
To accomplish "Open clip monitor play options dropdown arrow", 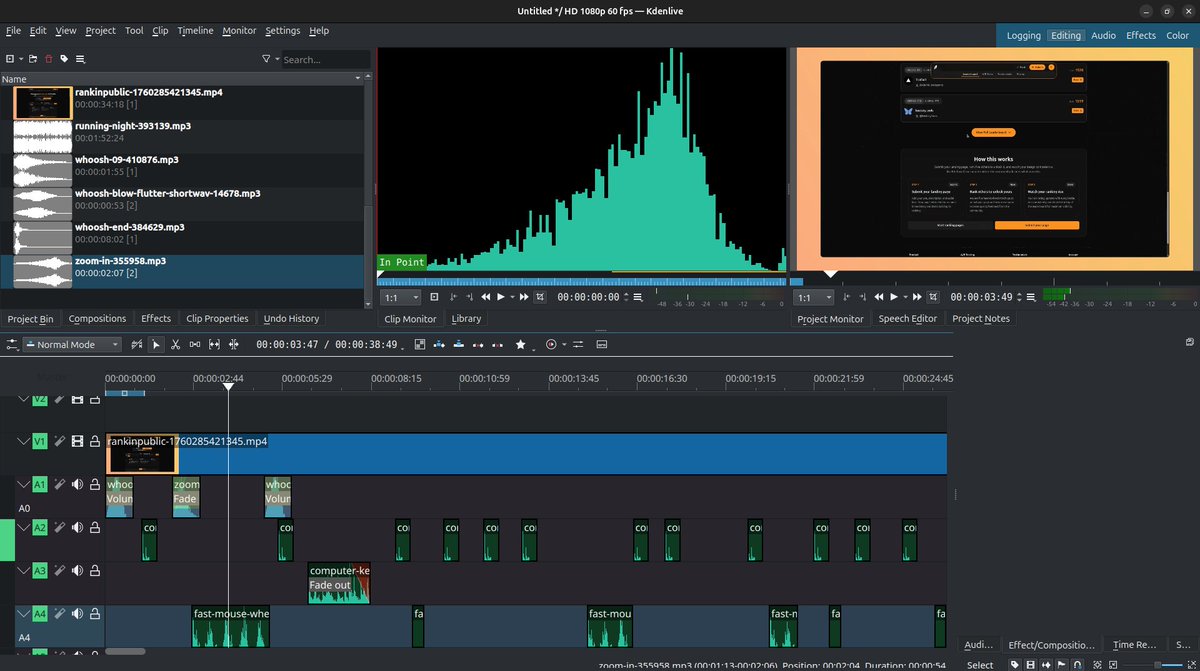I will coord(512,297).
